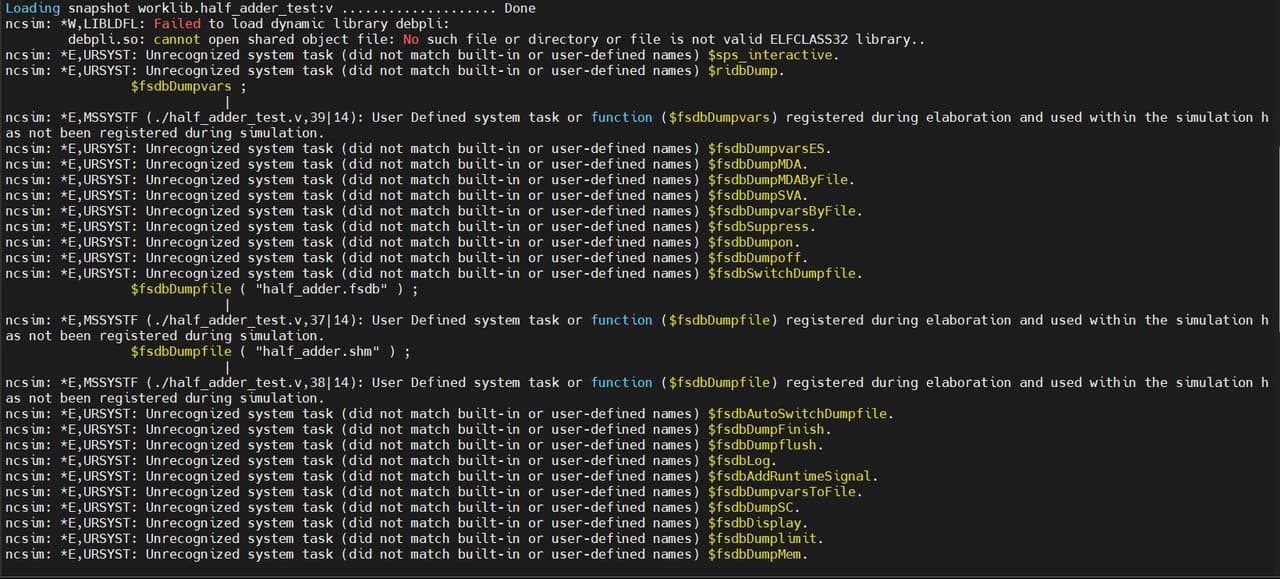The image size is (1280, 579).
Task: Select 'worklib.half_adder_test:v' snapshot name
Action: (x=235, y=8)
